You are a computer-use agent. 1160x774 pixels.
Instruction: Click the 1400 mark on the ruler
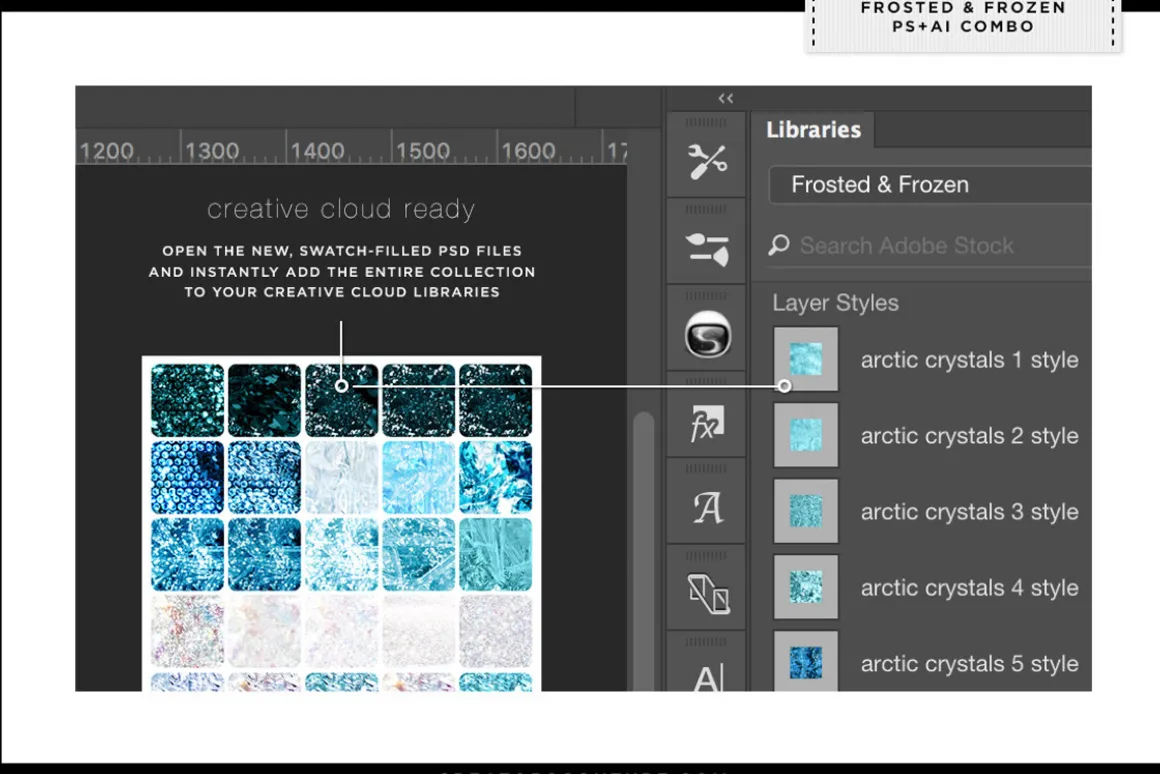[317, 151]
